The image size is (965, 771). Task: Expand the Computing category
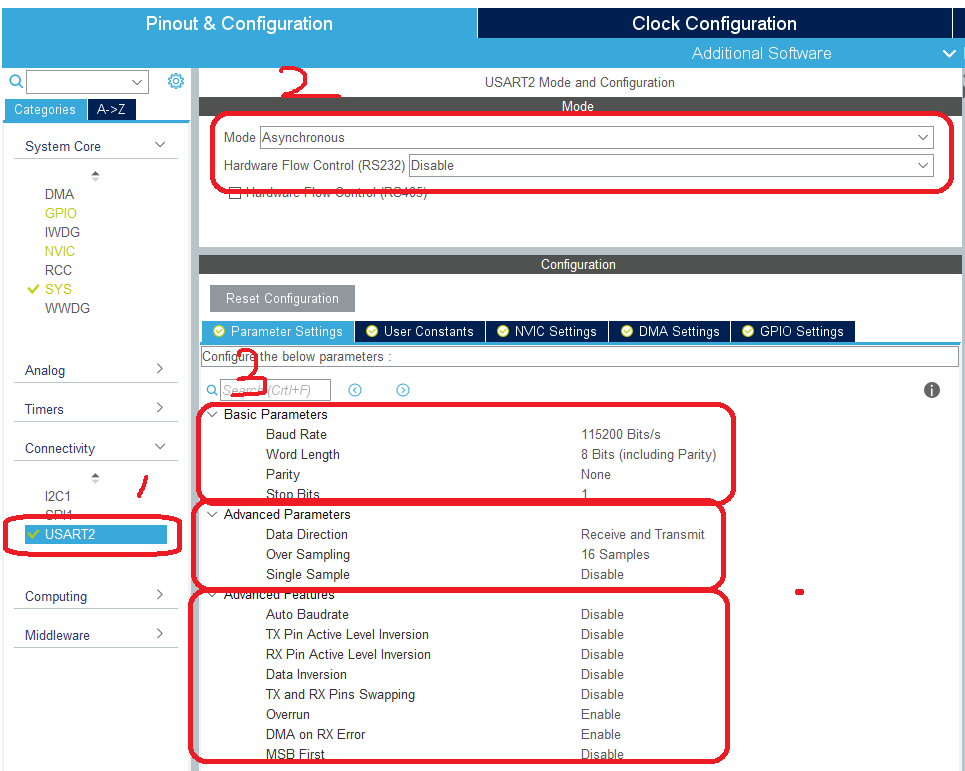pos(160,594)
